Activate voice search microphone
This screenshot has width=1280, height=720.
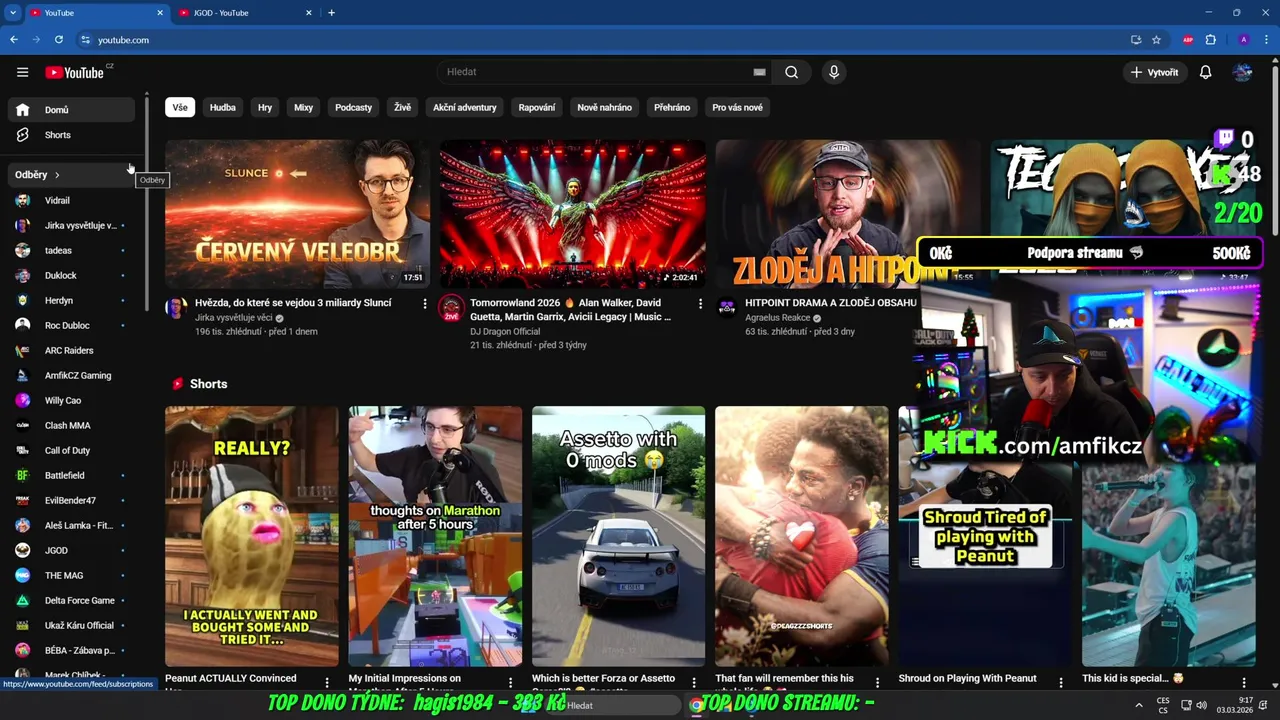click(x=833, y=72)
